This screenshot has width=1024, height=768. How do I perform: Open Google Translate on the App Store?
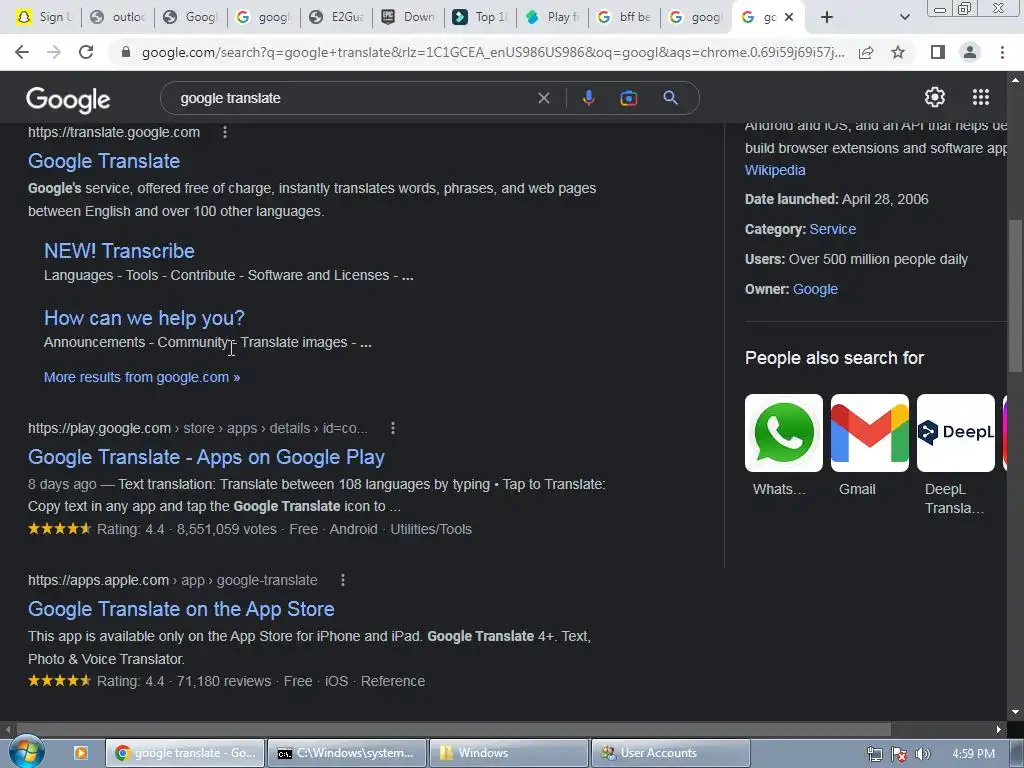(x=181, y=609)
